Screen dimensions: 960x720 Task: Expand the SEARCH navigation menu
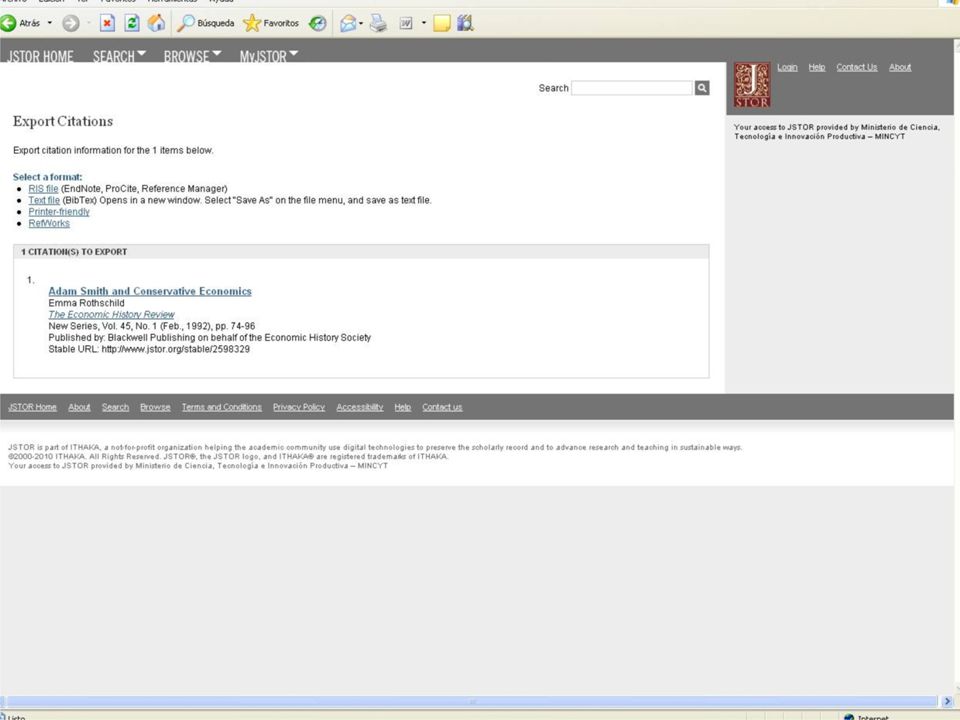[119, 56]
